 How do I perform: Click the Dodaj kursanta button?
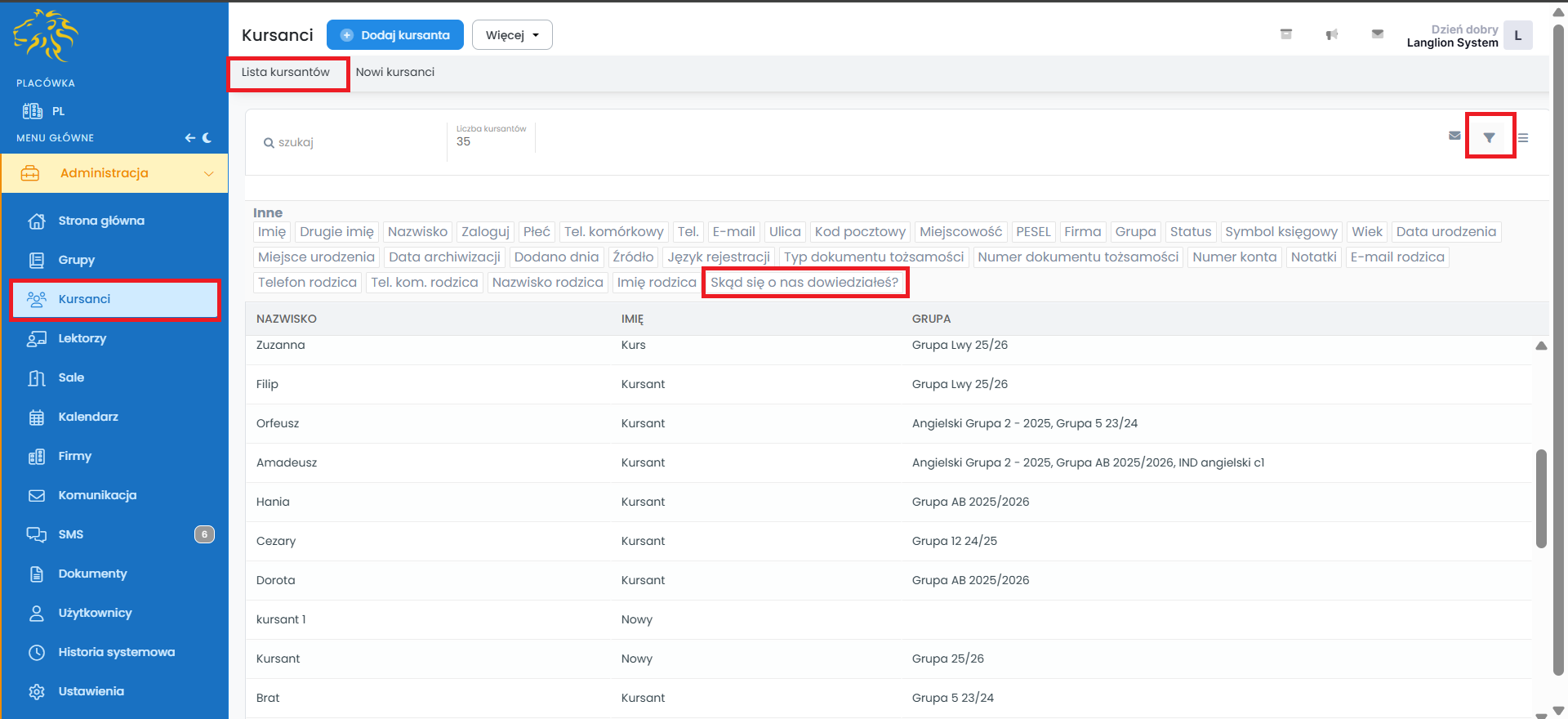coord(395,35)
